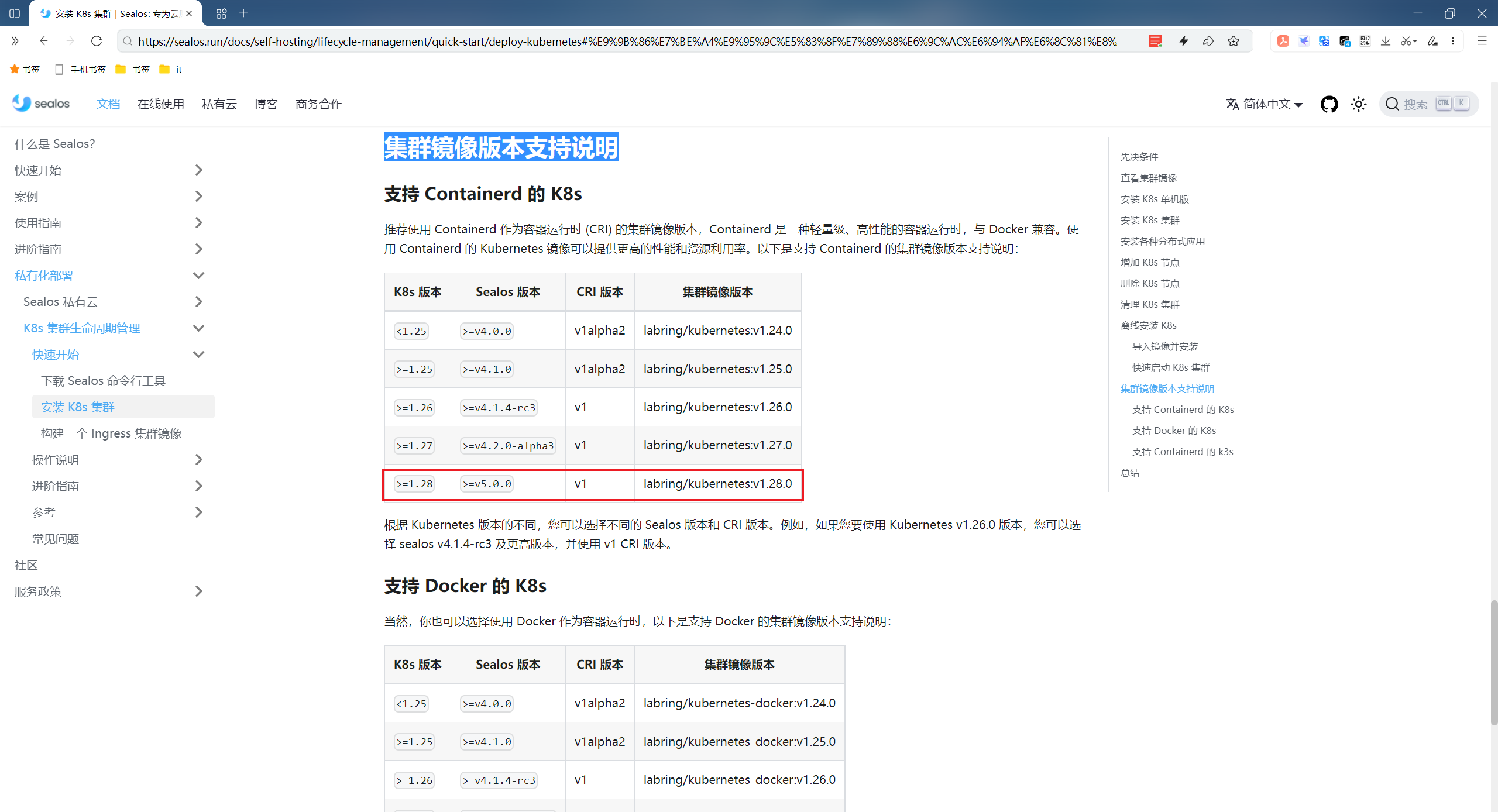
Task: Jump to 先决条件 in table of contents
Action: [1139, 157]
